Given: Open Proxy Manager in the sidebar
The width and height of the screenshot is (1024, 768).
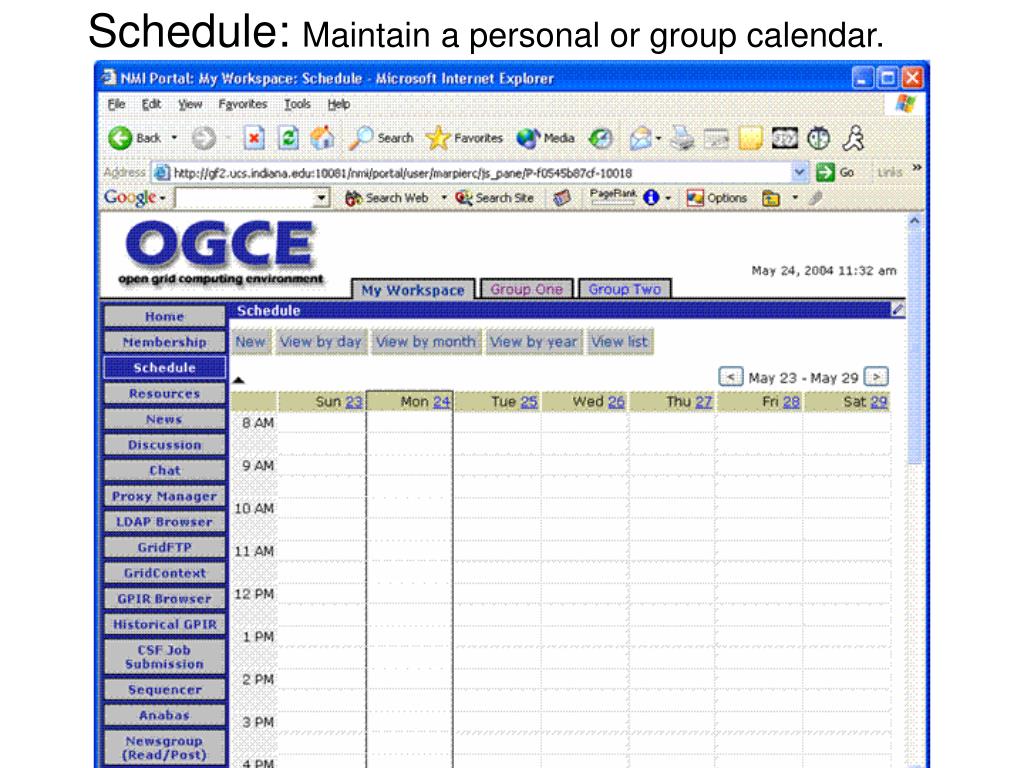Looking at the screenshot, I should (x=165, y=496).
